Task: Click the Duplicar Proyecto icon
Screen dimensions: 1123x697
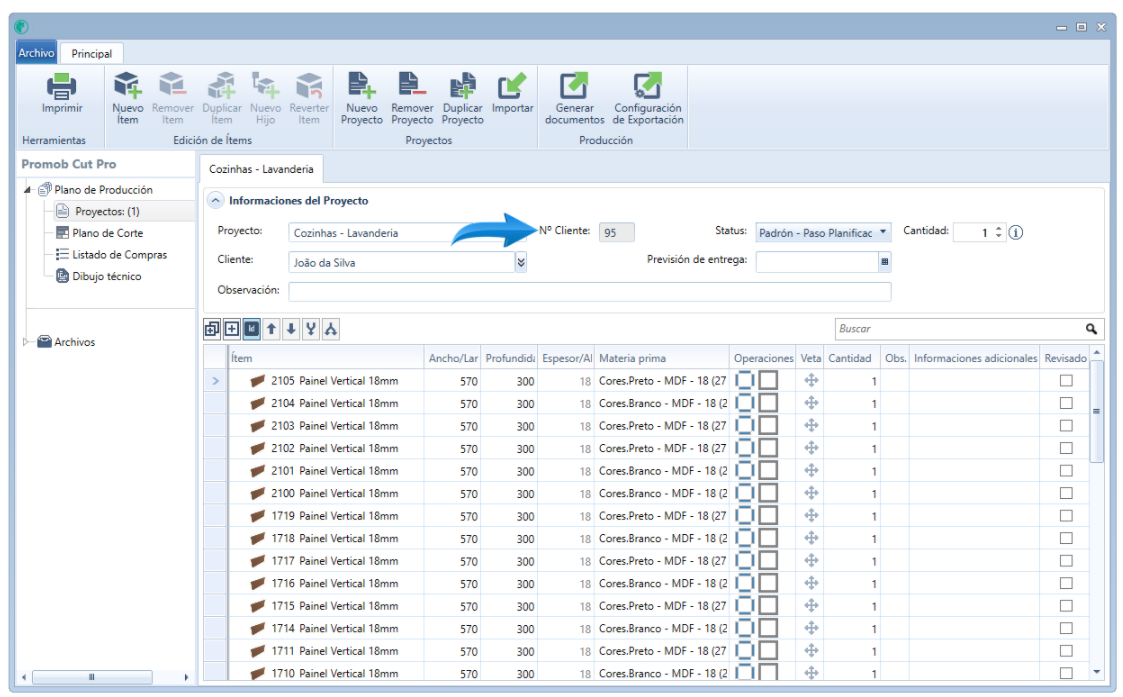Action: [x=463, y=85]
